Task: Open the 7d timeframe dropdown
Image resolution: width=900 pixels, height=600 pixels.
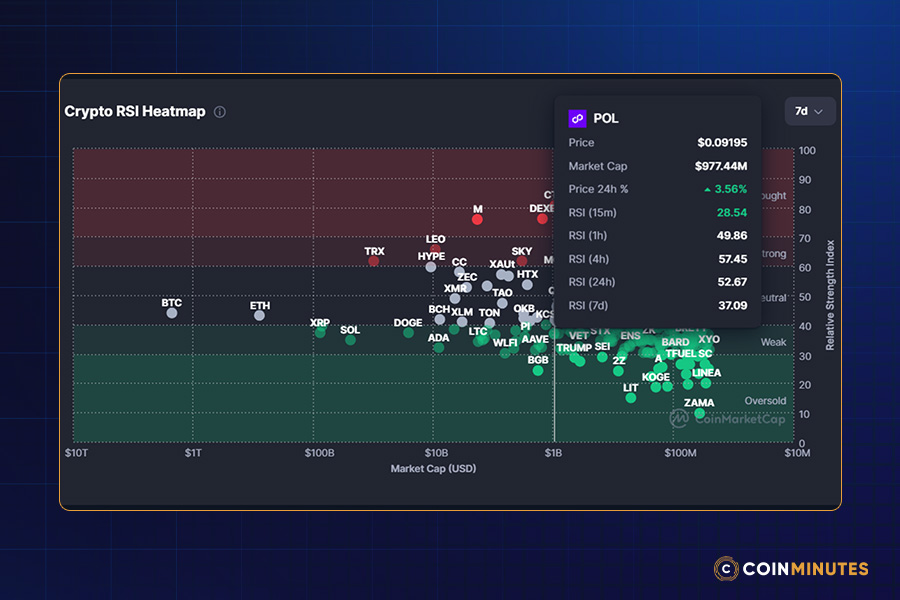Action: tap(810, 111)
